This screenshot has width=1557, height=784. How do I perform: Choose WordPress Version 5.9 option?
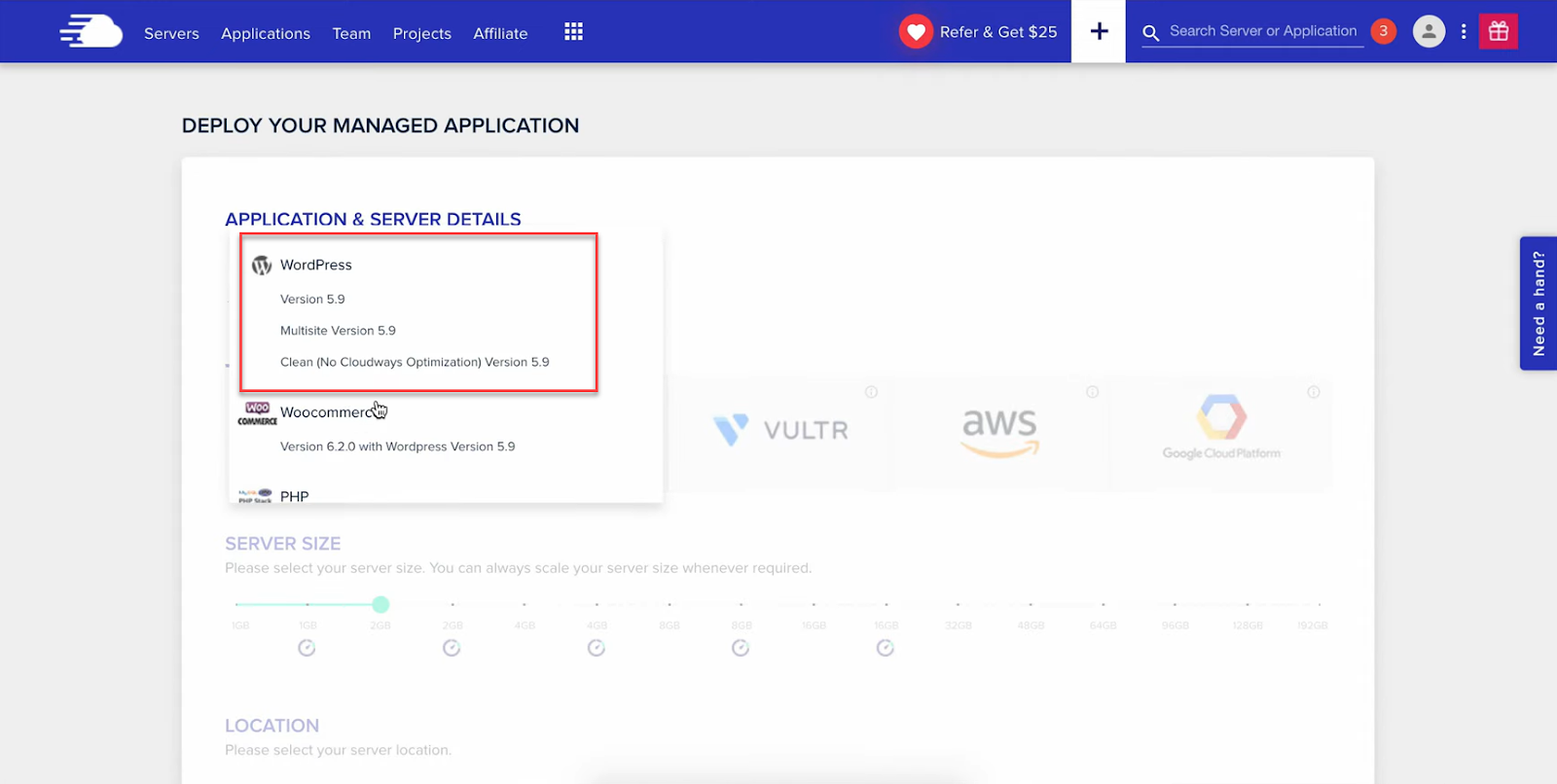pyautogui.click(x=312, y=300)
